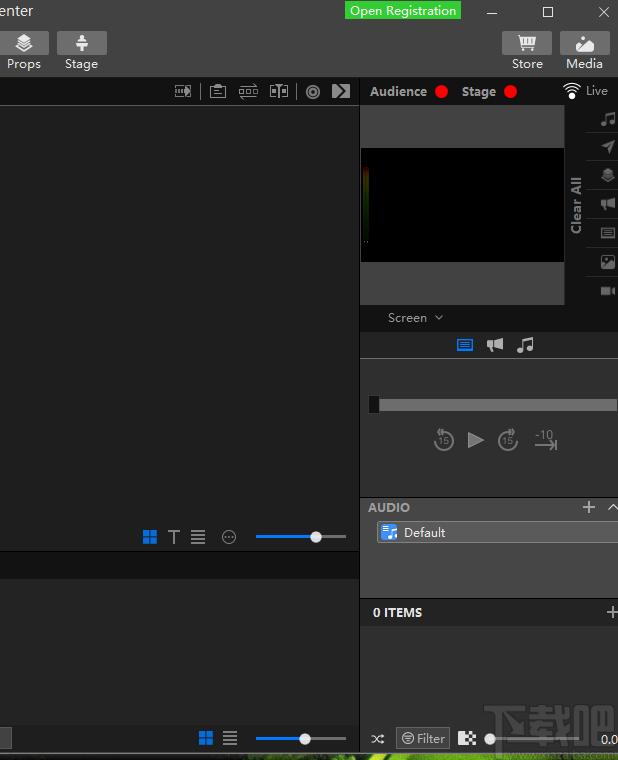This screenshot has width=618, height=760.
Task: Add a new audio playlist with plus
Action: tap(589, 507)
